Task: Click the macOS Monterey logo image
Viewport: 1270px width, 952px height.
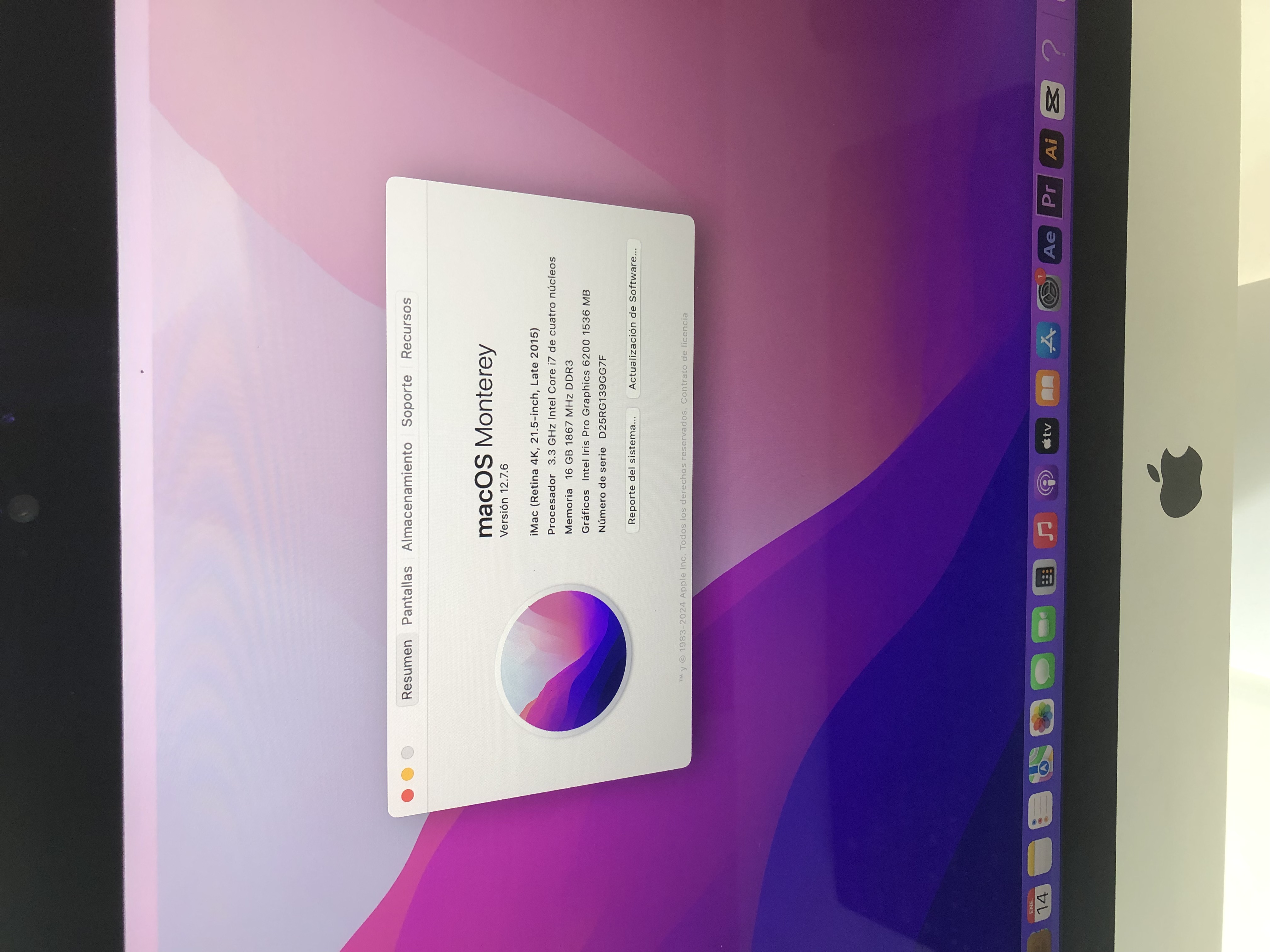Action: point(563,660)
